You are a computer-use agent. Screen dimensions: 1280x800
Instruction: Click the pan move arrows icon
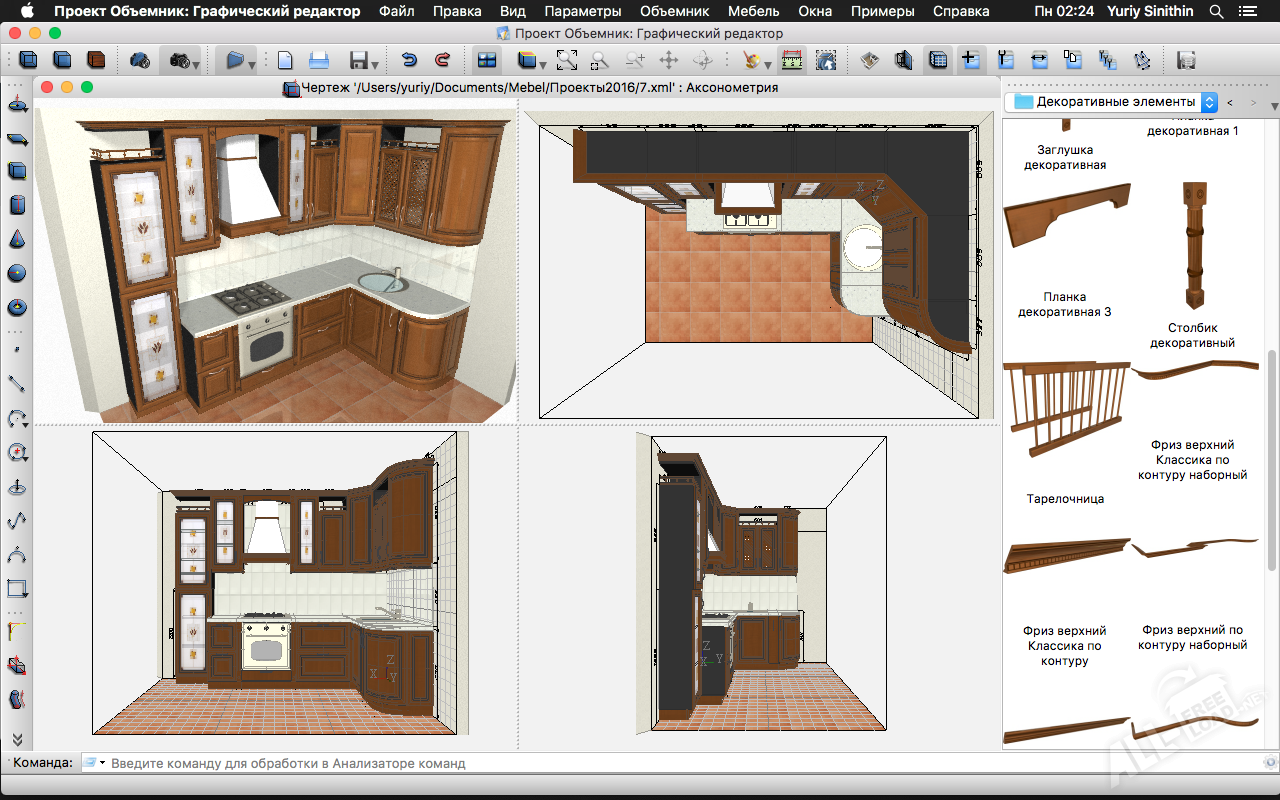click(x=668, y=60)
